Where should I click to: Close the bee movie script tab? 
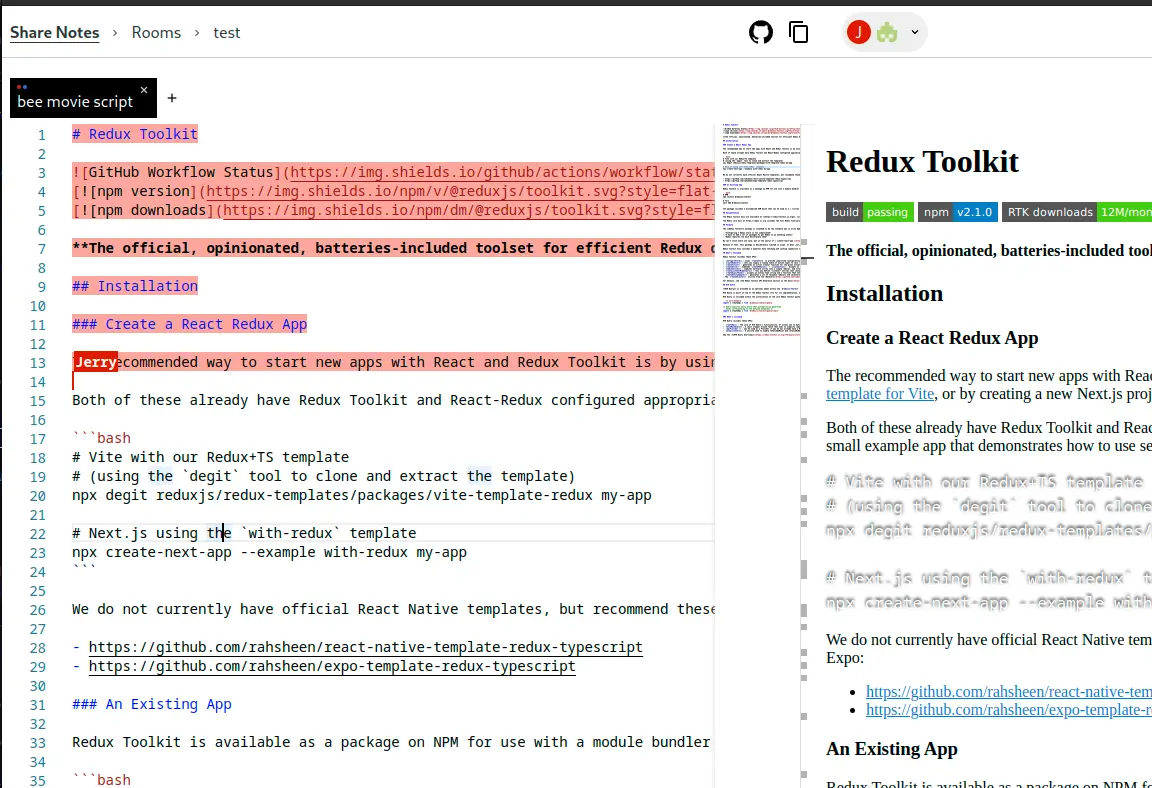coord(143,89)
